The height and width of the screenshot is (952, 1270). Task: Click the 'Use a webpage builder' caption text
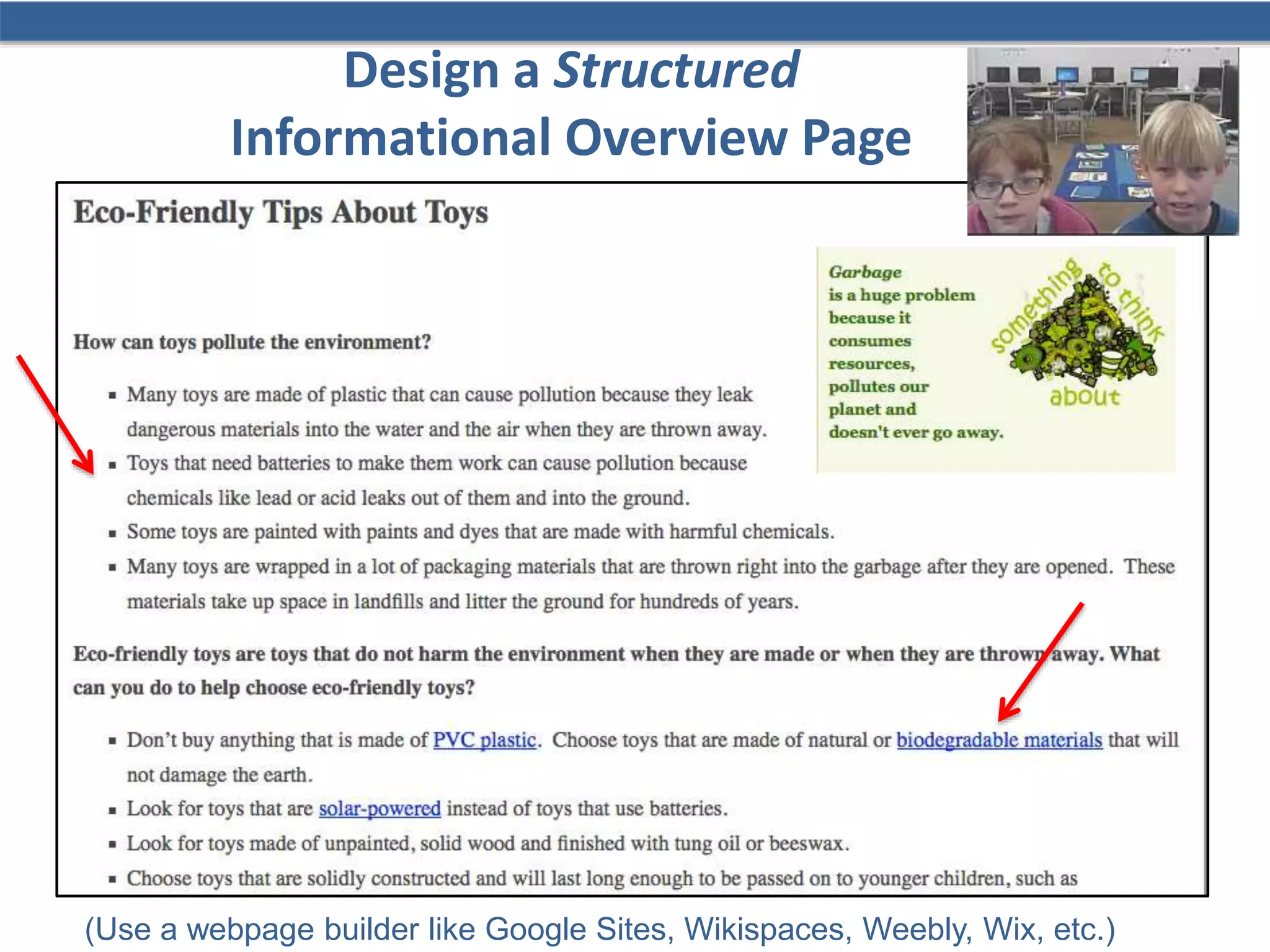[x=600, y=929]
